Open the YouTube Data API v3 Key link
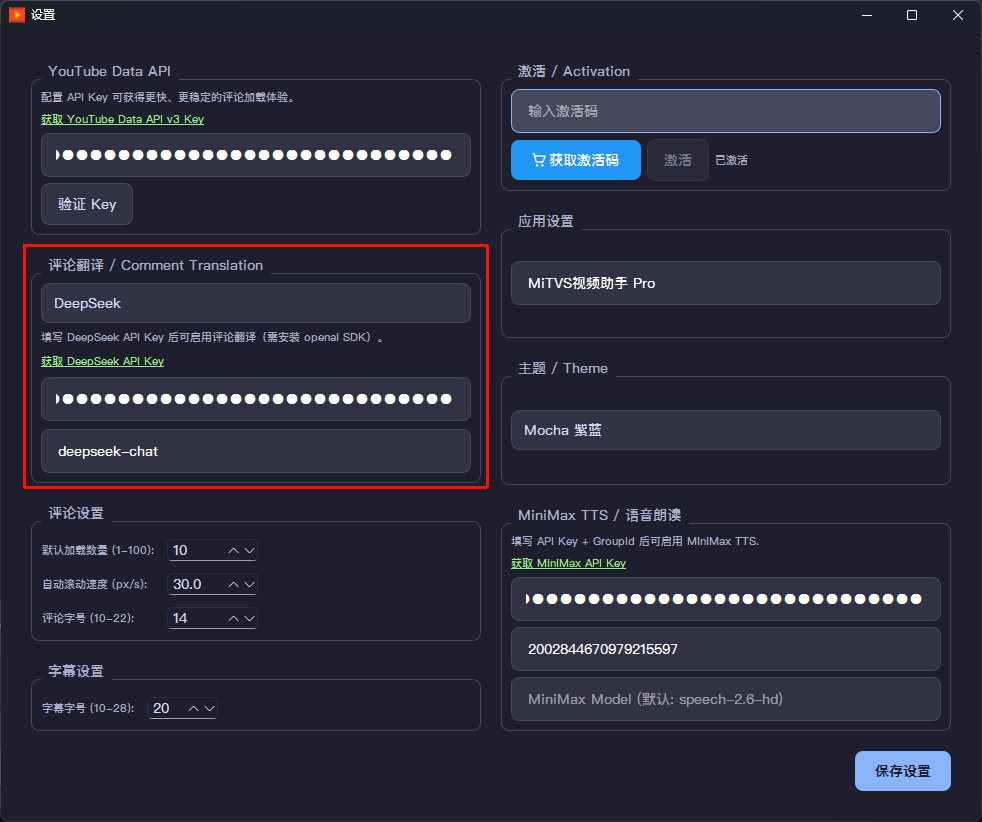This screenshot has height=822, width=982. pos(122,119)
